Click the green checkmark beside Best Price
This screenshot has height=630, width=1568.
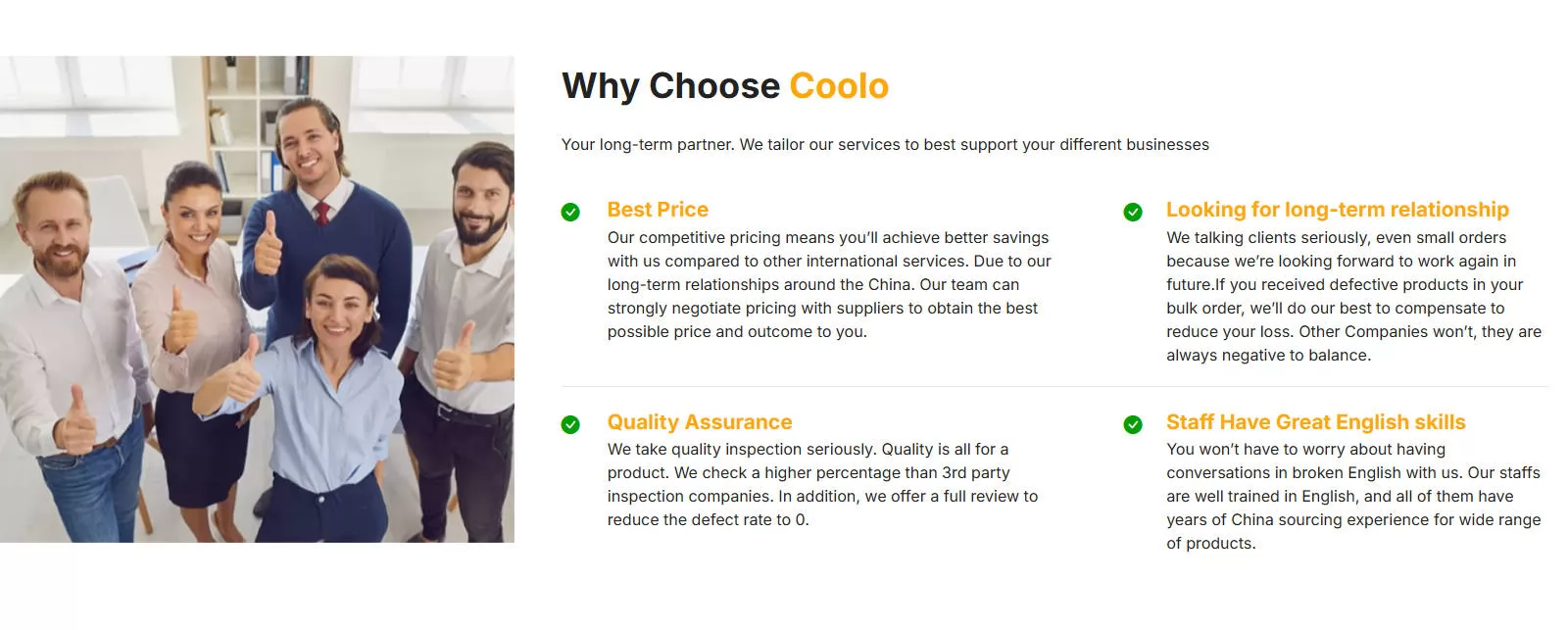(570, 212)
